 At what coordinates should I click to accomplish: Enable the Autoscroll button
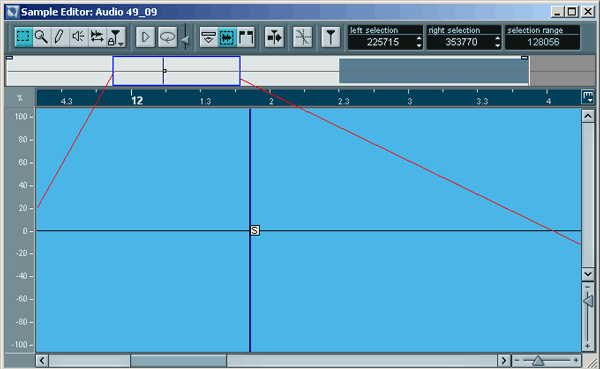[x=274, y=37]
